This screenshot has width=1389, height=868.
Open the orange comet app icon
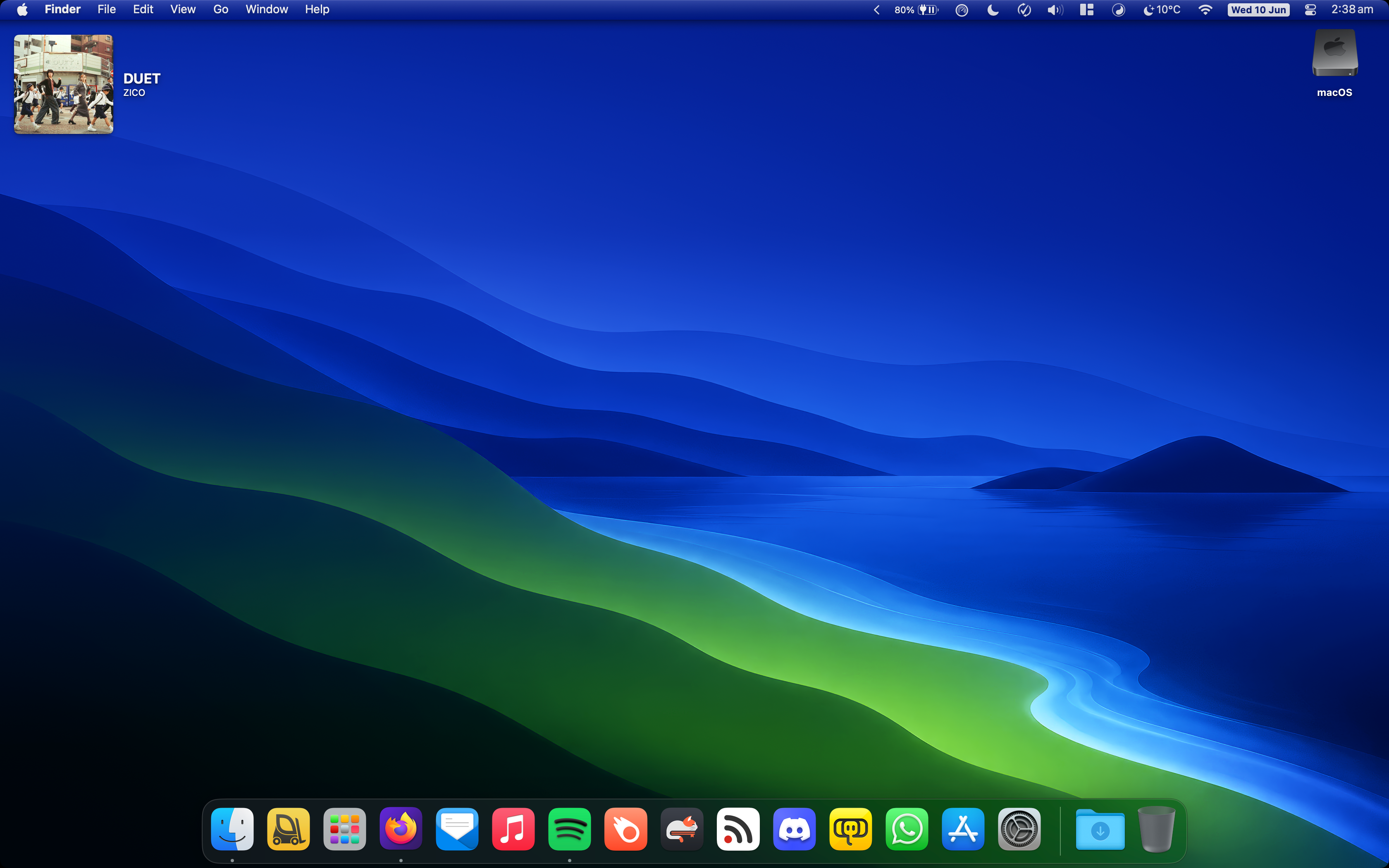pyautogui.click(x=625, y=829)
